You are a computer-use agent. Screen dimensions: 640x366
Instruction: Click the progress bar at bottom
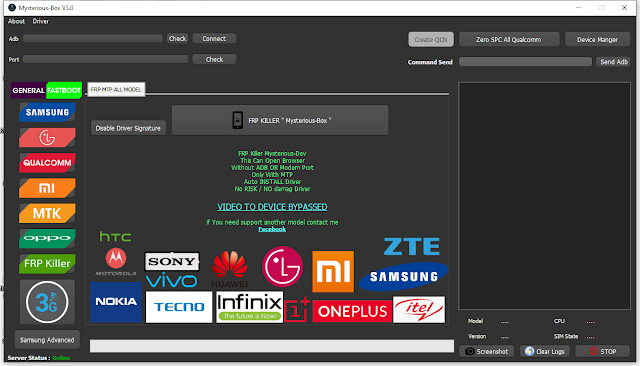[272, 346]
